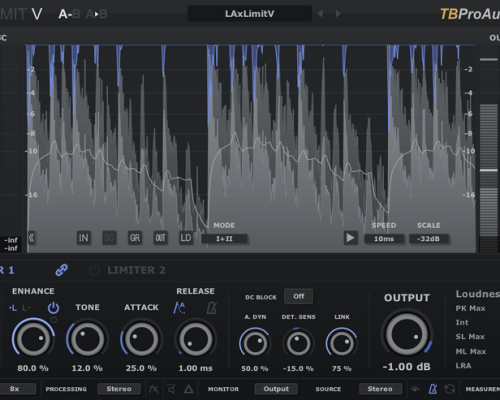
Task: Enable Limiter 2 with its power button
Action: tap(95, 270)
